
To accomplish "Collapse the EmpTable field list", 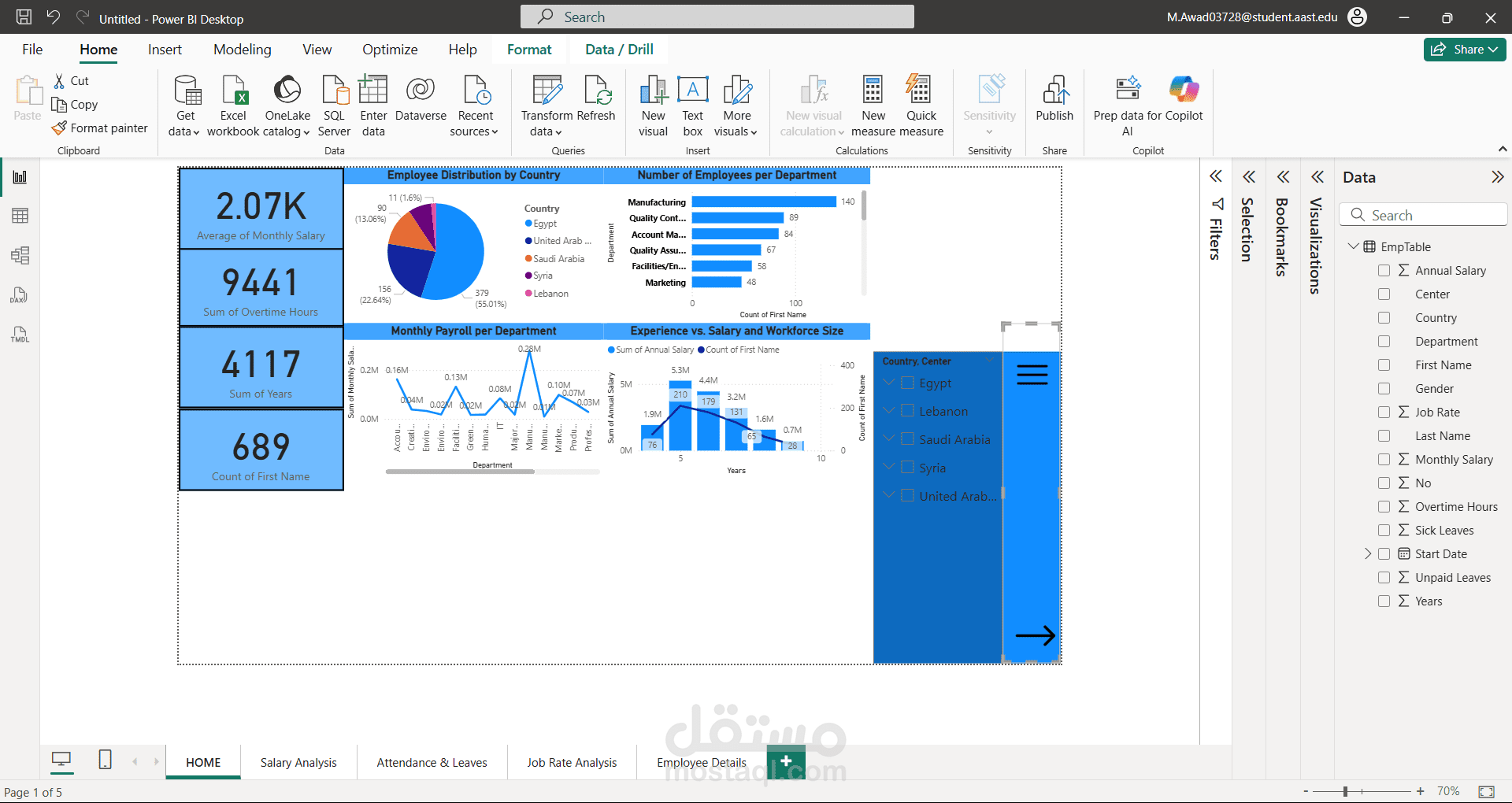I will (x=1353, y=246).
